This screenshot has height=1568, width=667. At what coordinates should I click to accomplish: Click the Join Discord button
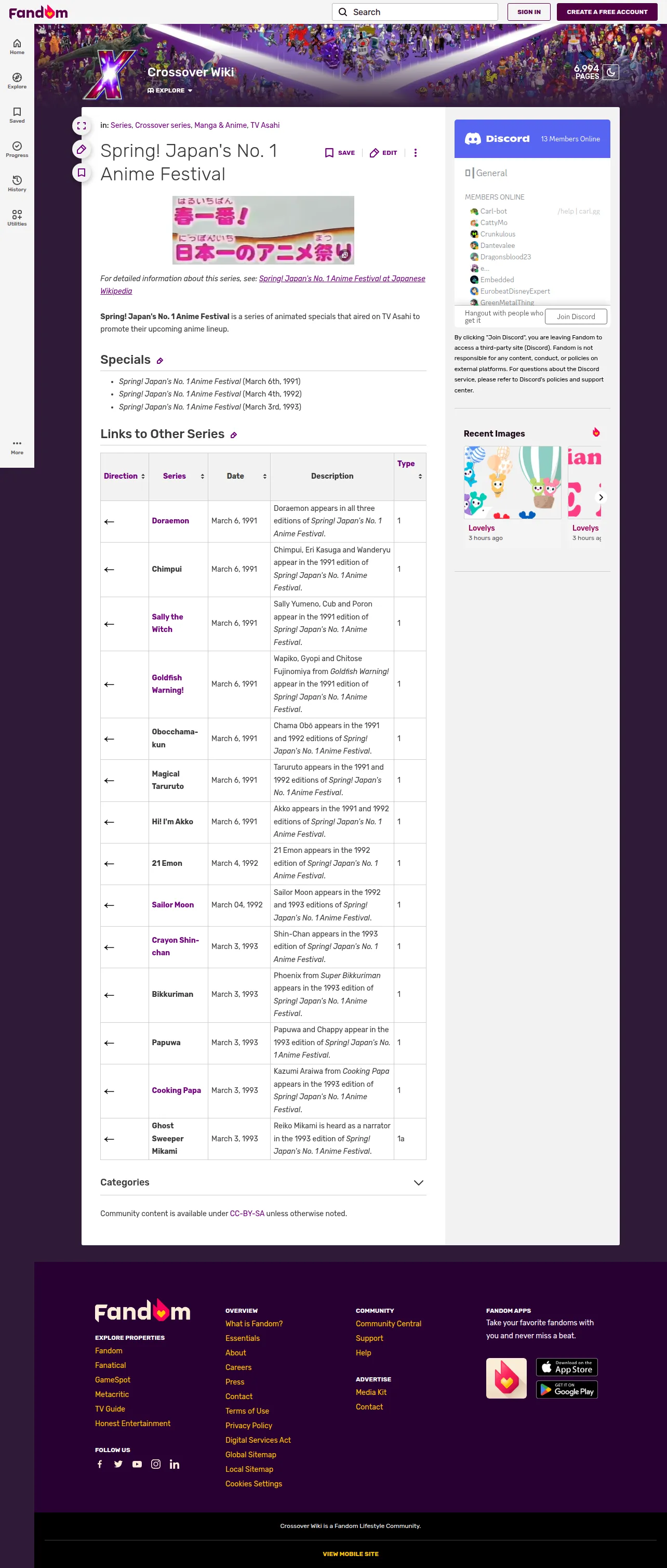(x=576, y=317)
